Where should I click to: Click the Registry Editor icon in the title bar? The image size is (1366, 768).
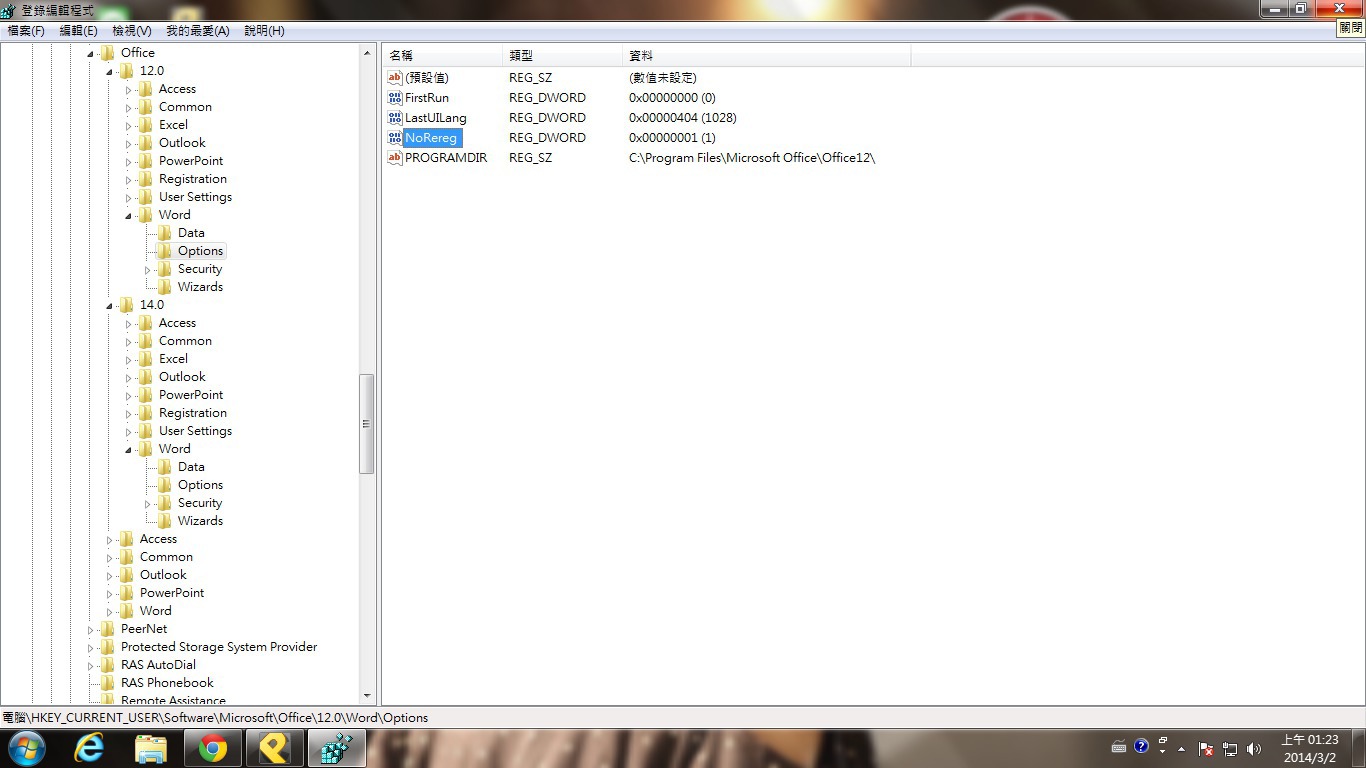point(9,10)
